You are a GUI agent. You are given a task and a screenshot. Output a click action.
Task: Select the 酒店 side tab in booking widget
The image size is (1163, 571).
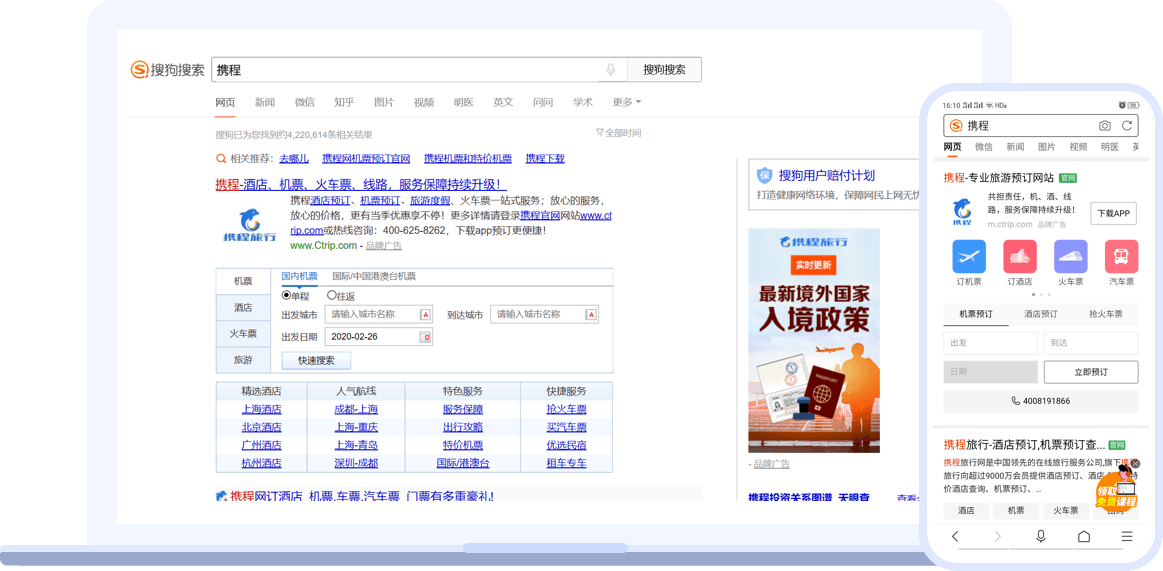pos(243,308)
